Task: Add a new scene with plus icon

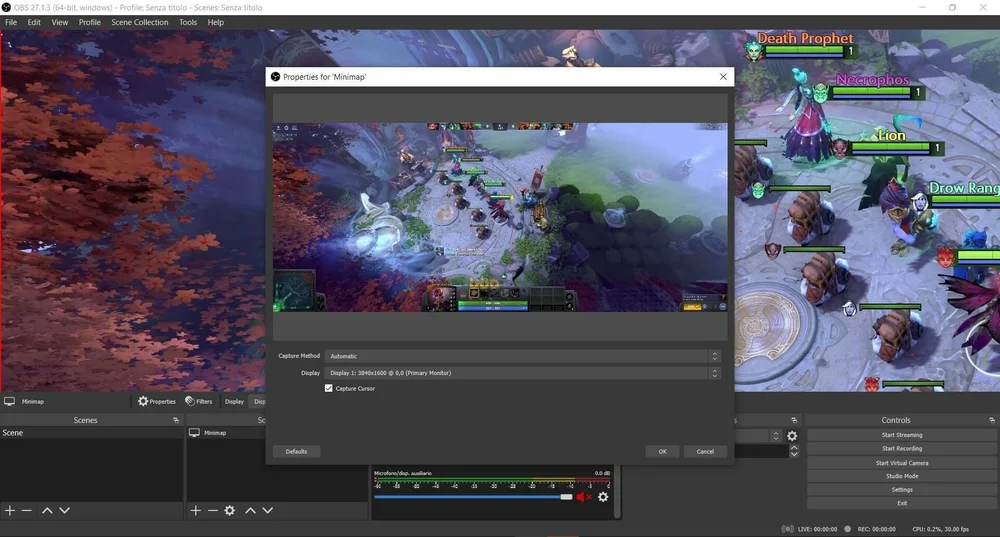Action: point(10,510)
